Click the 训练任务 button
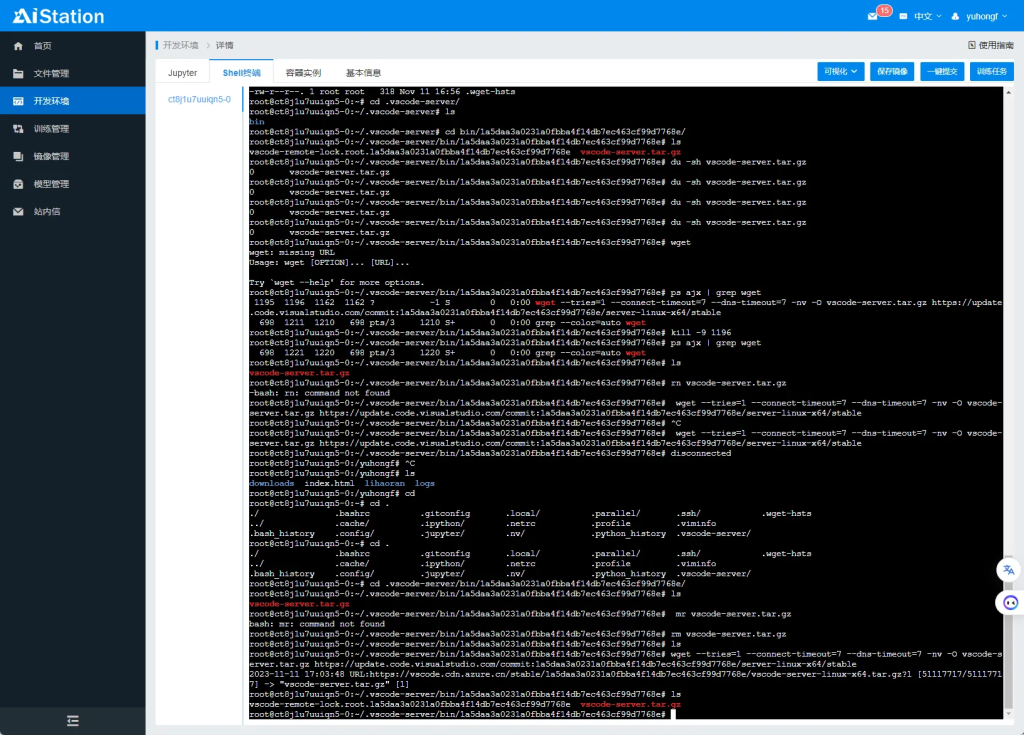 coord(991,72)
